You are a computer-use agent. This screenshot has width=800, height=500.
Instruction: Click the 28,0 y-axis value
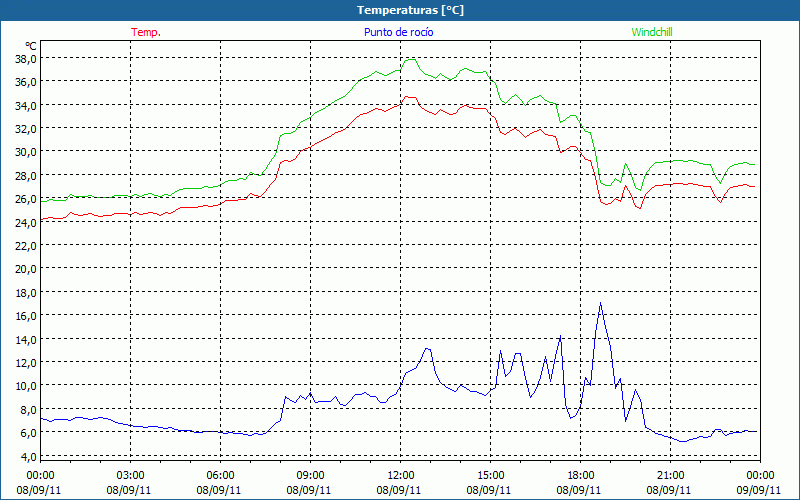(x=26, y=176)
